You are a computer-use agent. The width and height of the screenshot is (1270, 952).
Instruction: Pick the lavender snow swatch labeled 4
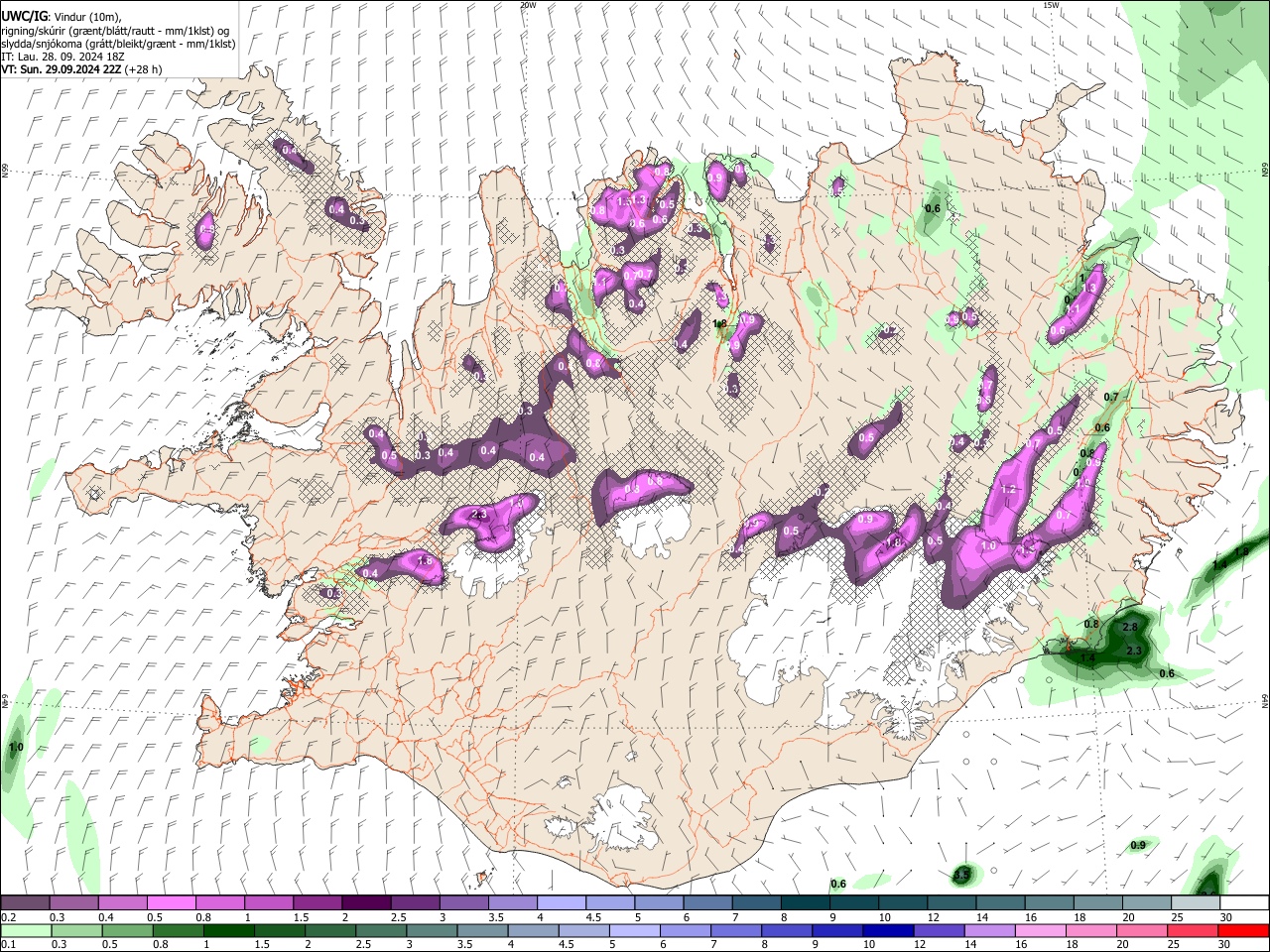coord(561,903)
